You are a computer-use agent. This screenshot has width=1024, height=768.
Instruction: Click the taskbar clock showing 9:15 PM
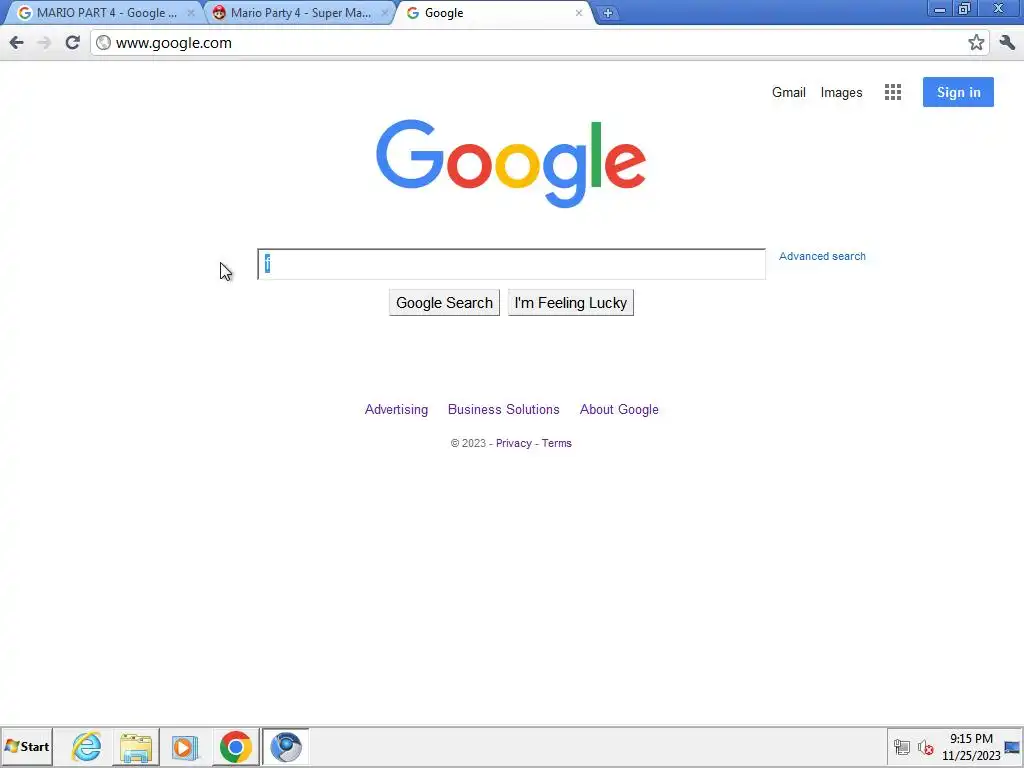coord(971,747)
